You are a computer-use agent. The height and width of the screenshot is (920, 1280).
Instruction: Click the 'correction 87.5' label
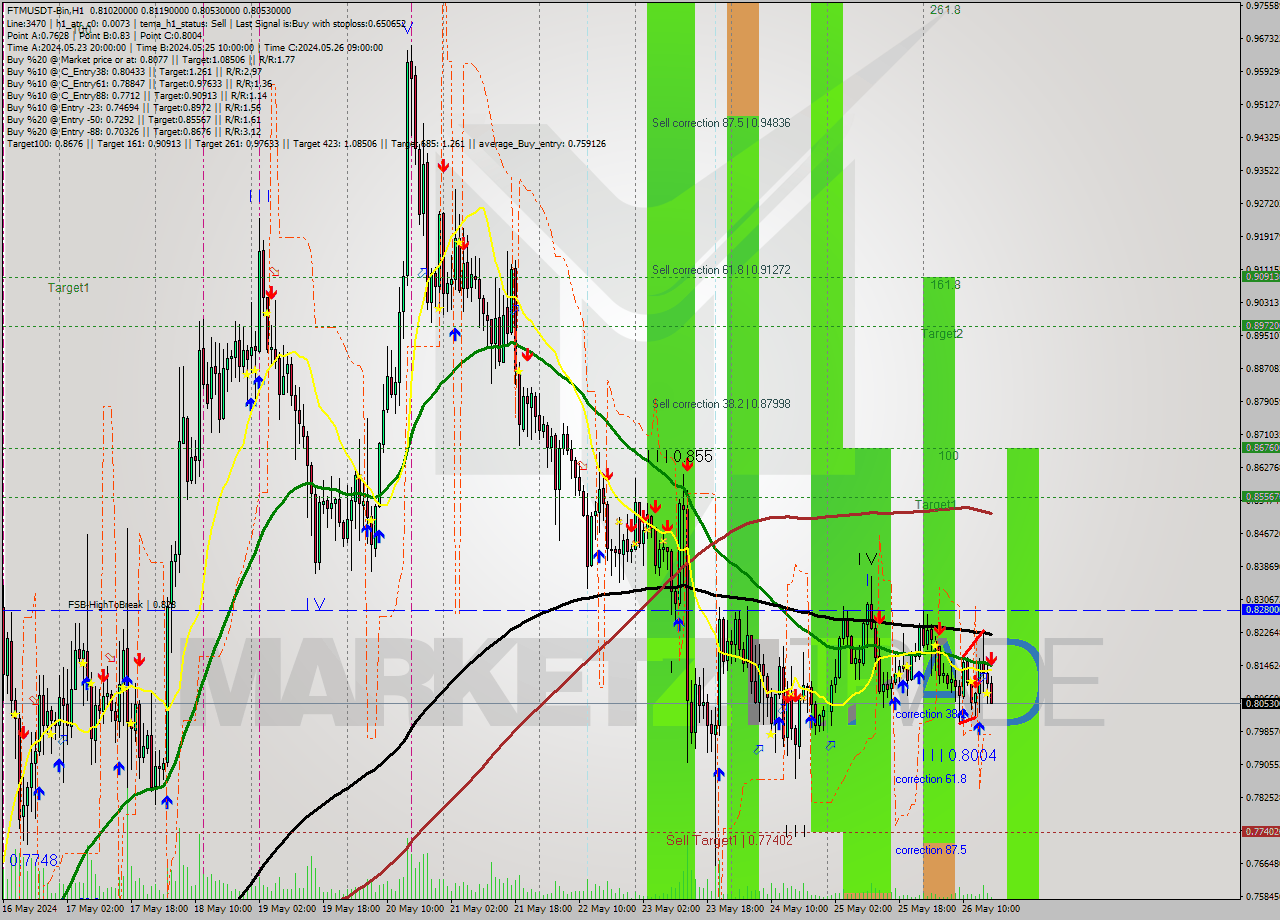click(931, 850)
